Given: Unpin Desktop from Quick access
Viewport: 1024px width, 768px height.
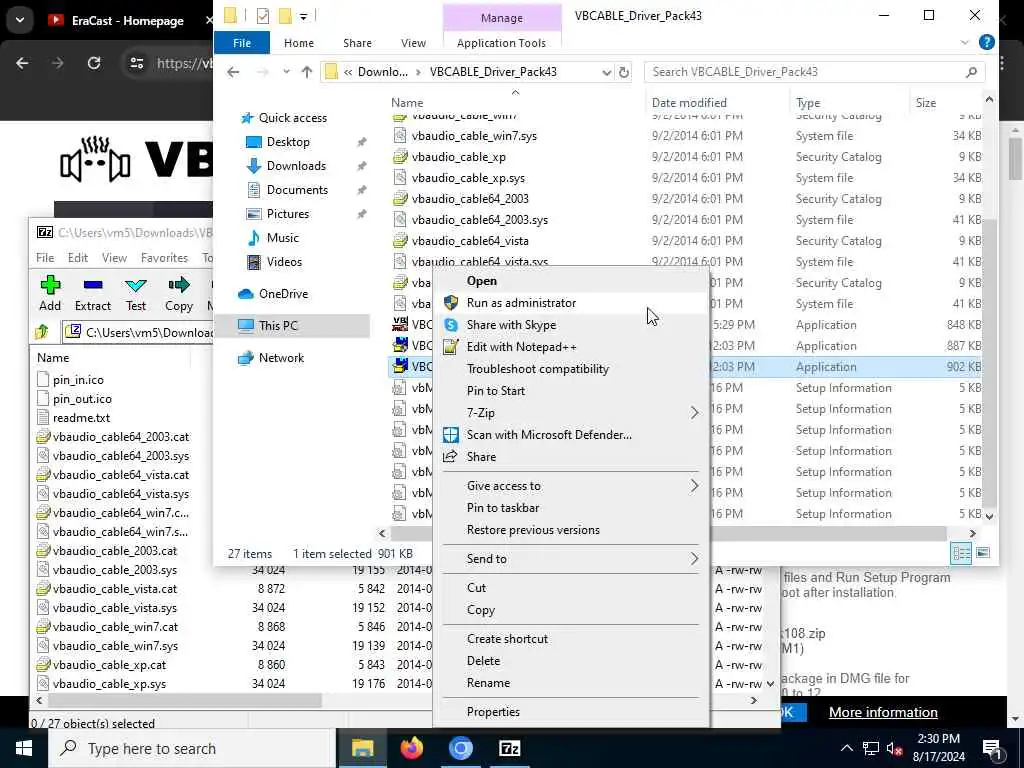Looking at the screenshot, I should click(x=361, y=142).
